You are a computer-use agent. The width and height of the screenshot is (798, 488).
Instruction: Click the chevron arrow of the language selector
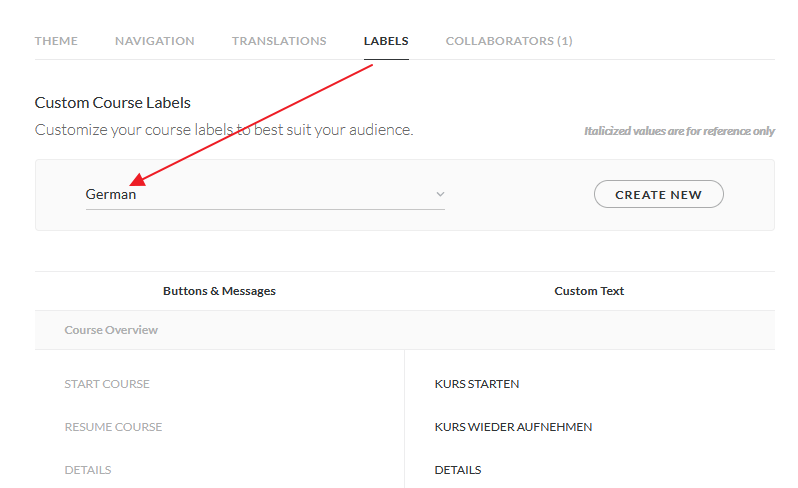(440, 195)
